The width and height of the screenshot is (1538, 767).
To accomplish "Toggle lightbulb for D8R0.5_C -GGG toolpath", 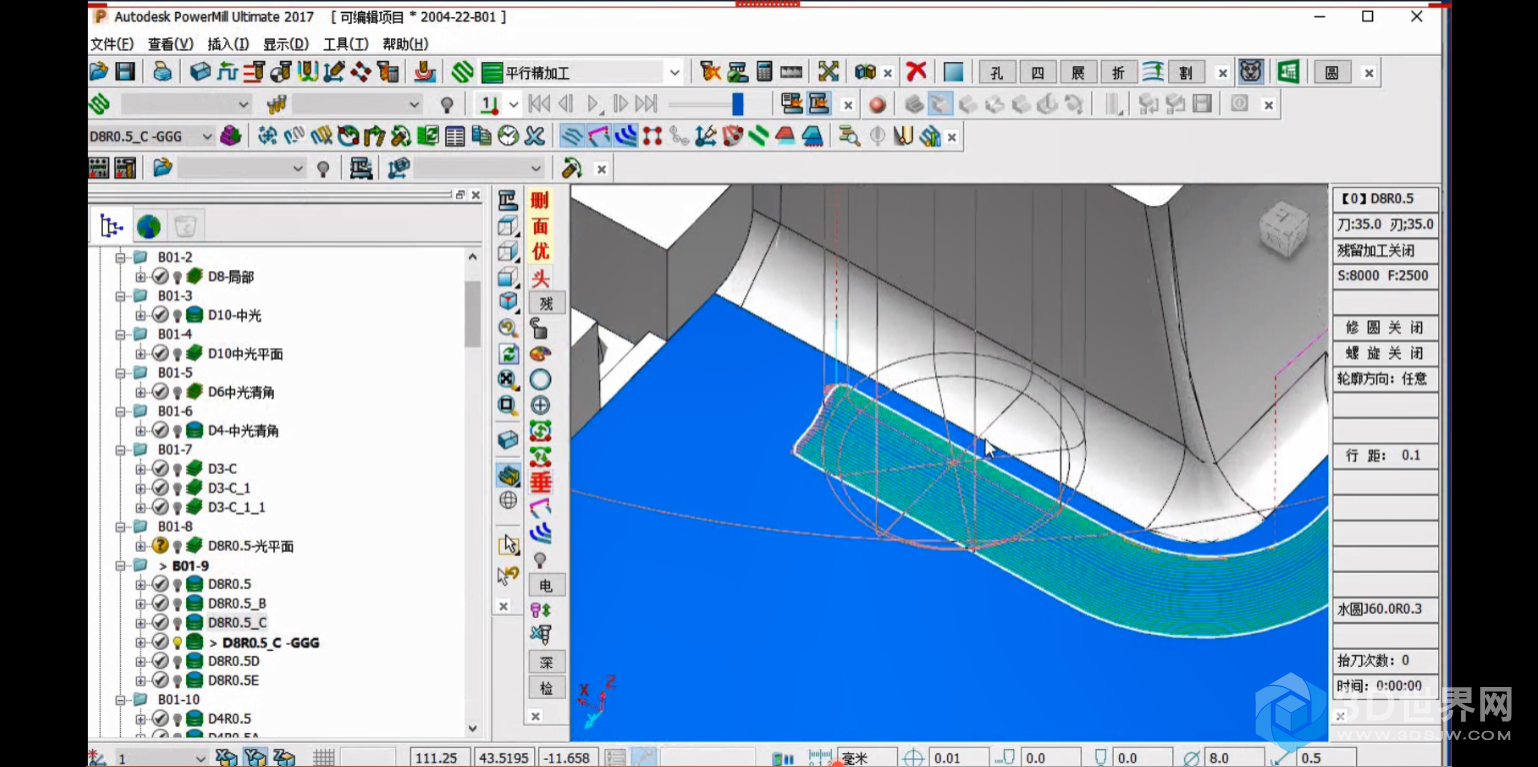I will coord(177,642).
